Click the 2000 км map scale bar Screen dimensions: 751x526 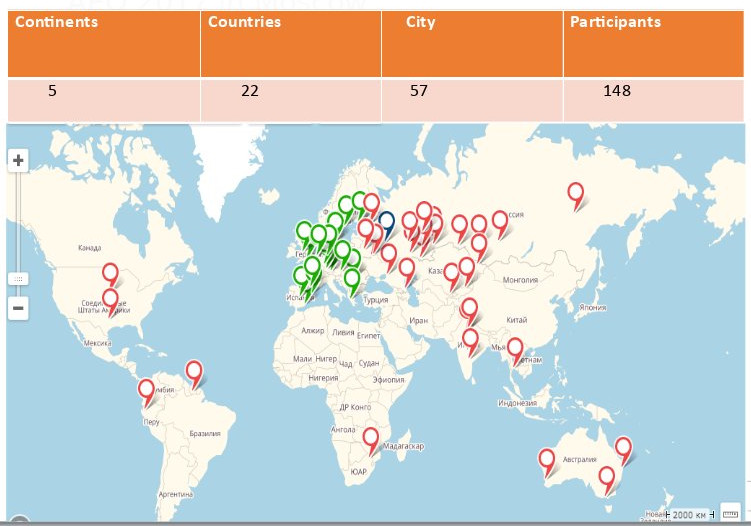[688, 514]
